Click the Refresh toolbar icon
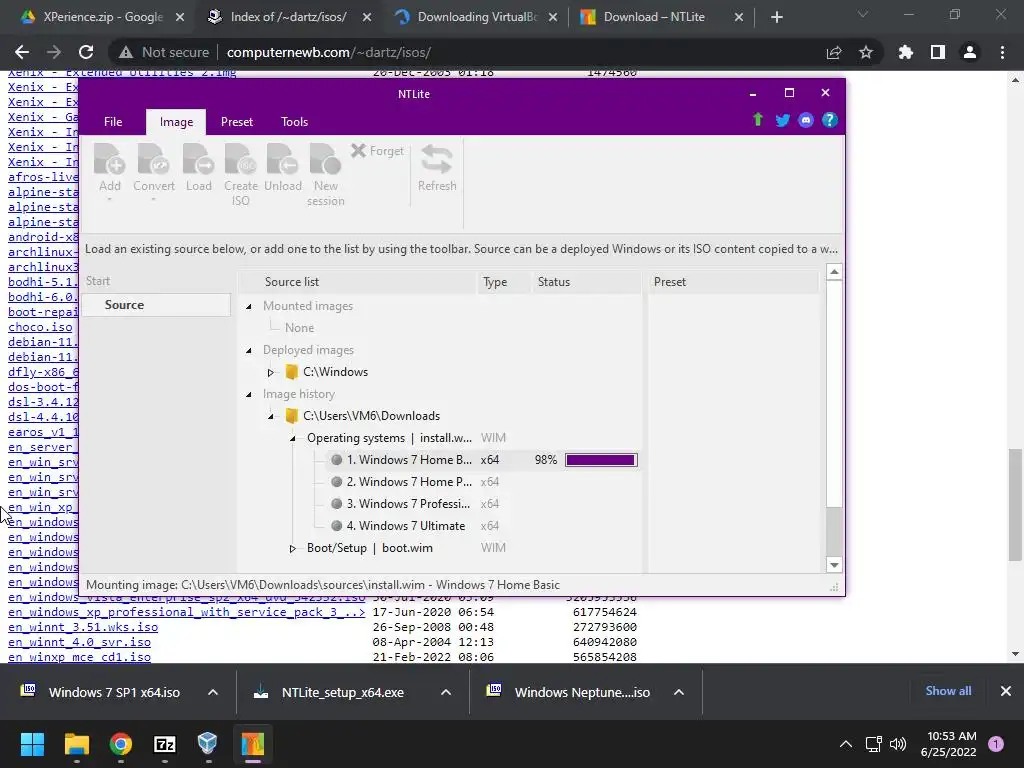This screenshot has height=768, width=1024. click(437, 168)
